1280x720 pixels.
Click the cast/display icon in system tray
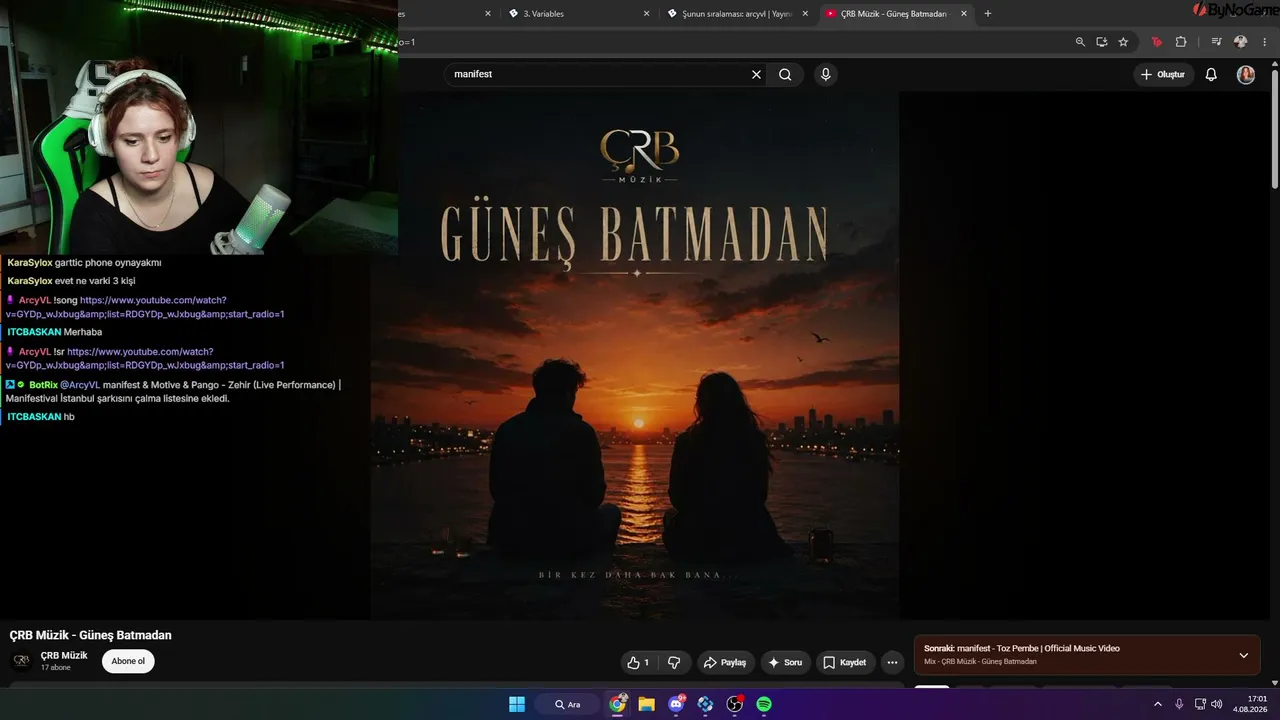coord(1200,704)
